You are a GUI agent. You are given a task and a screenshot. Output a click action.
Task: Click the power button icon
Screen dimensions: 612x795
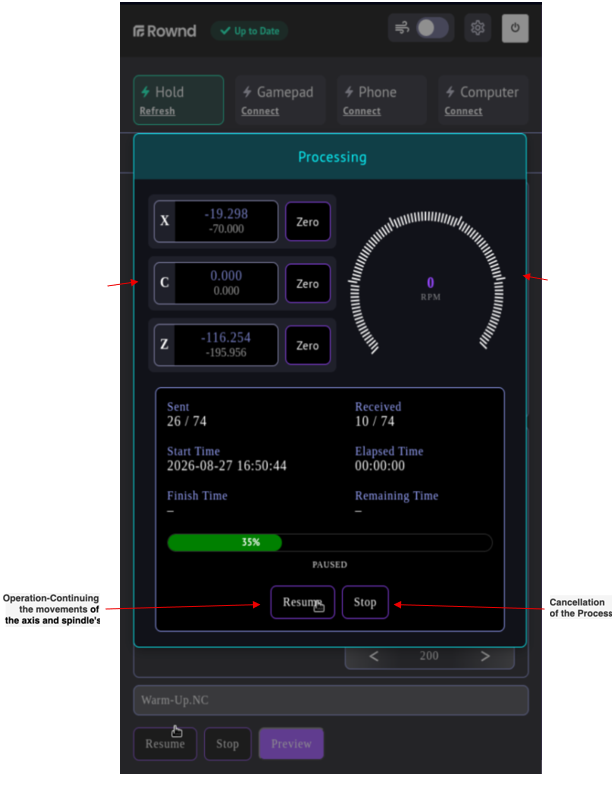coord(515,28)
